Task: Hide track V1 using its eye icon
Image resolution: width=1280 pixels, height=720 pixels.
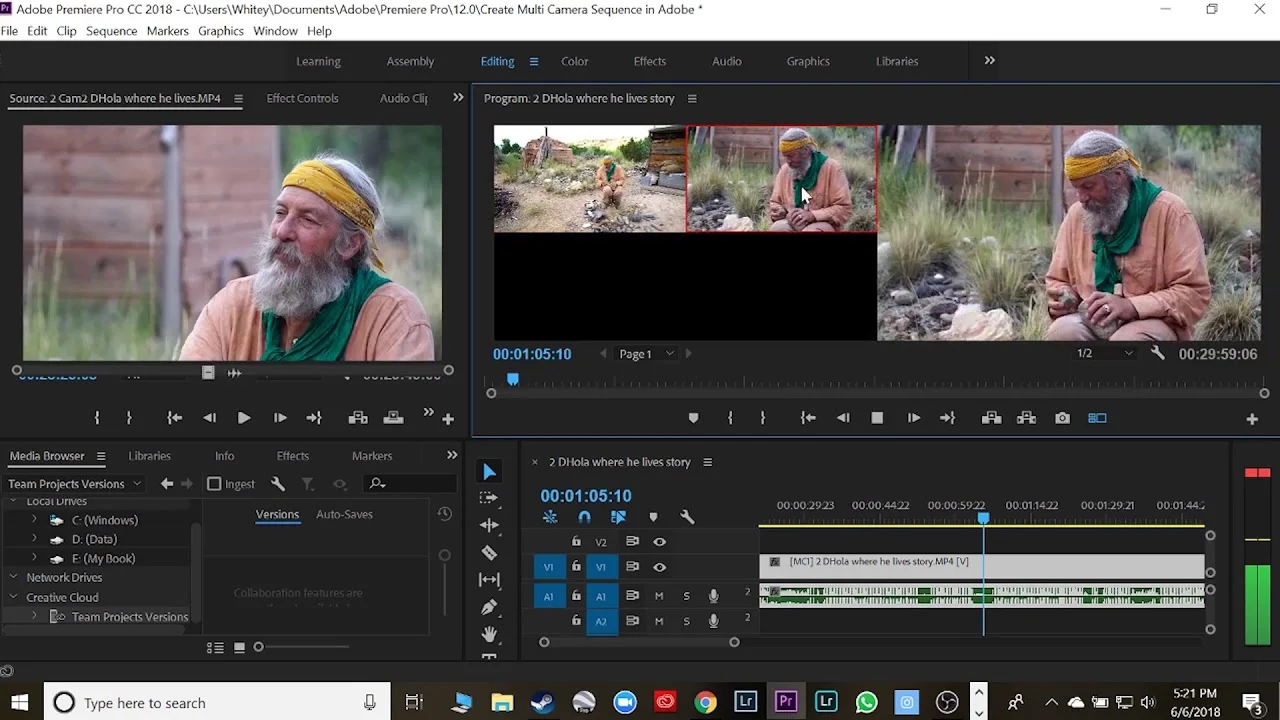Action: (659, 567)
